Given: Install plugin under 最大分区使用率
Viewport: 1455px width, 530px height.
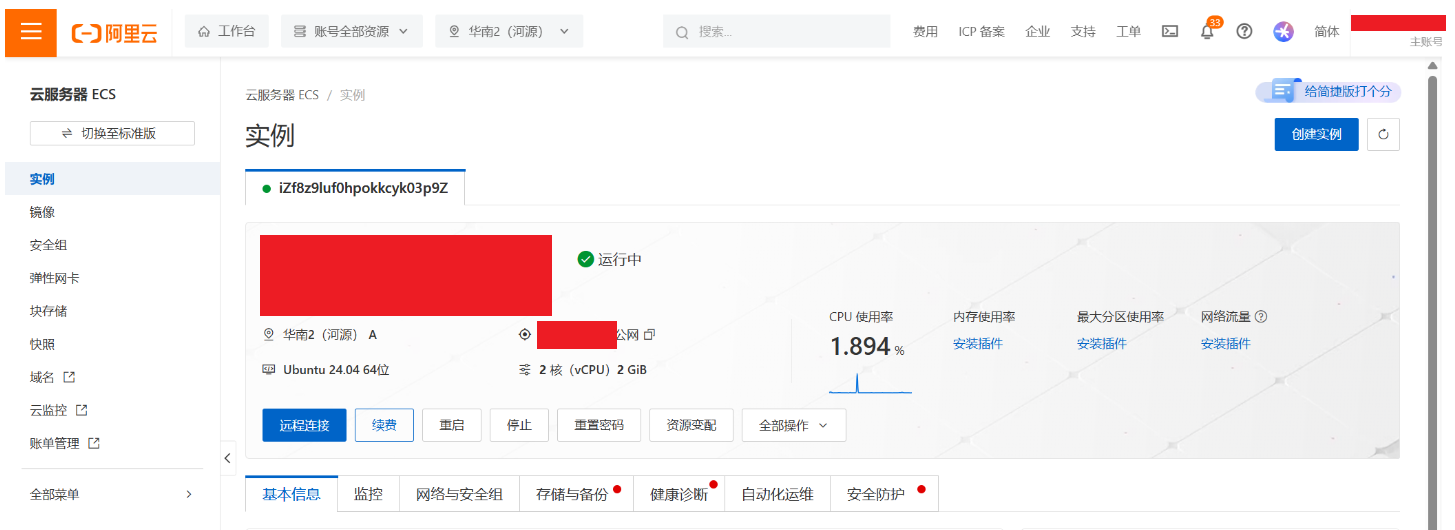Looking at the screenshot, I should pyautogui.click(x=1102, y=344).
